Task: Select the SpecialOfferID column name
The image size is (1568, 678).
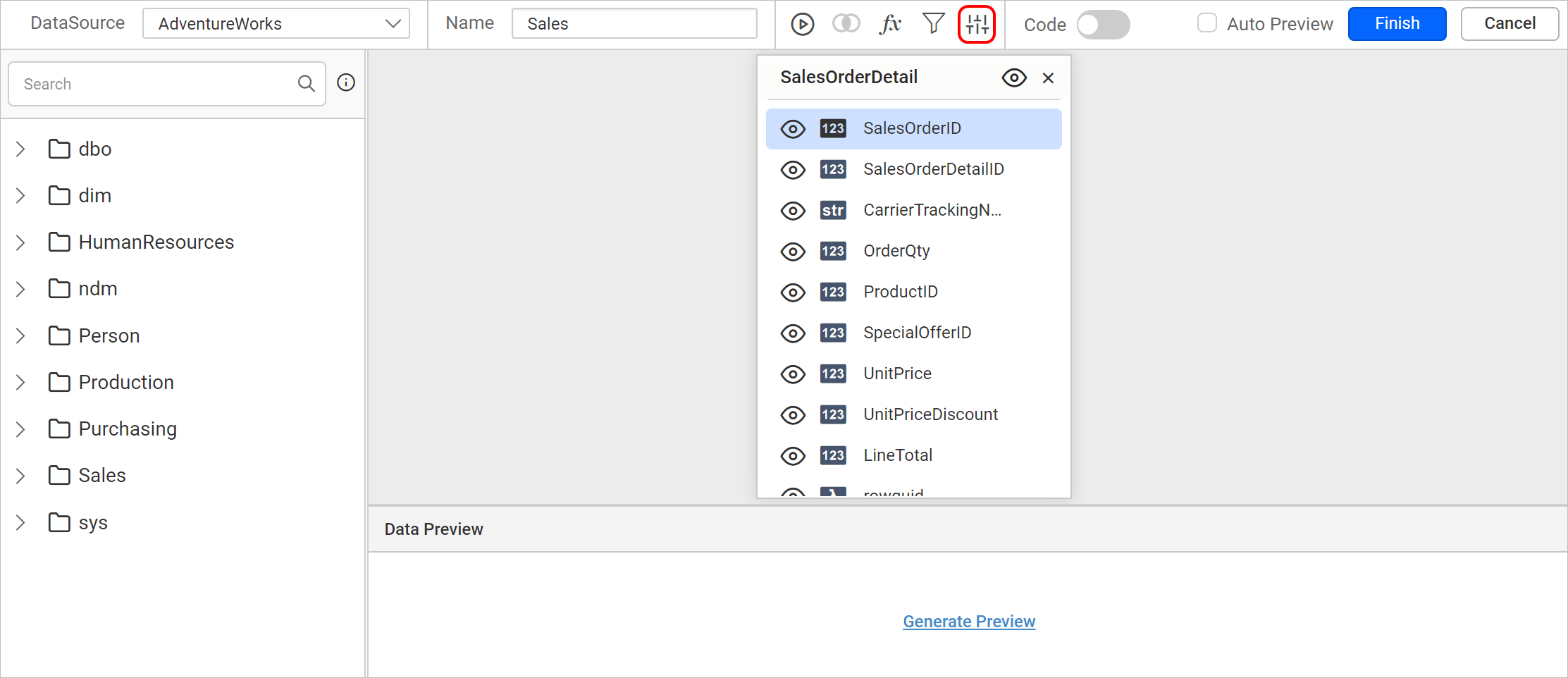Action: (918, 333)
